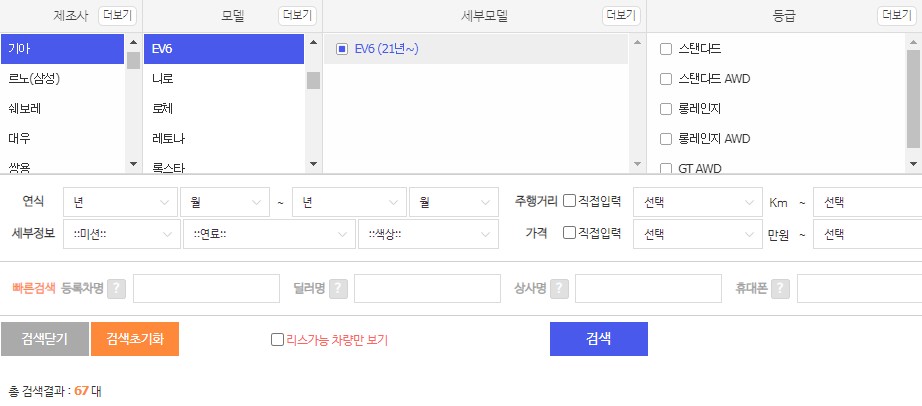Click the blue 검색 button
922x406 pixels.
(599, 339)
